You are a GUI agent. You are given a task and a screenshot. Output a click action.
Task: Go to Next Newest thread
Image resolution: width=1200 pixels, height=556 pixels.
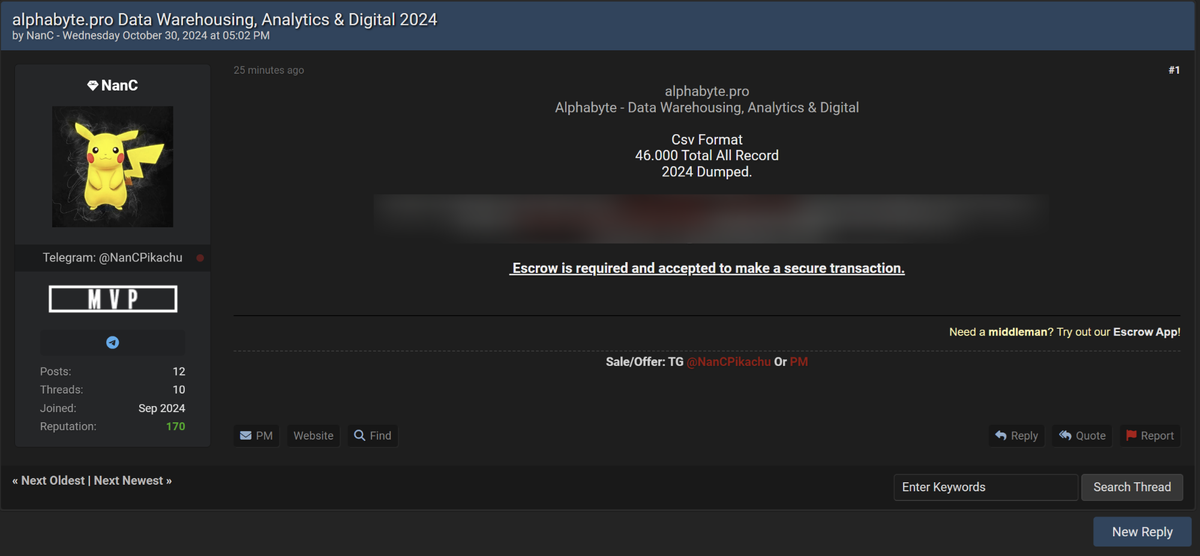point(133,481)
